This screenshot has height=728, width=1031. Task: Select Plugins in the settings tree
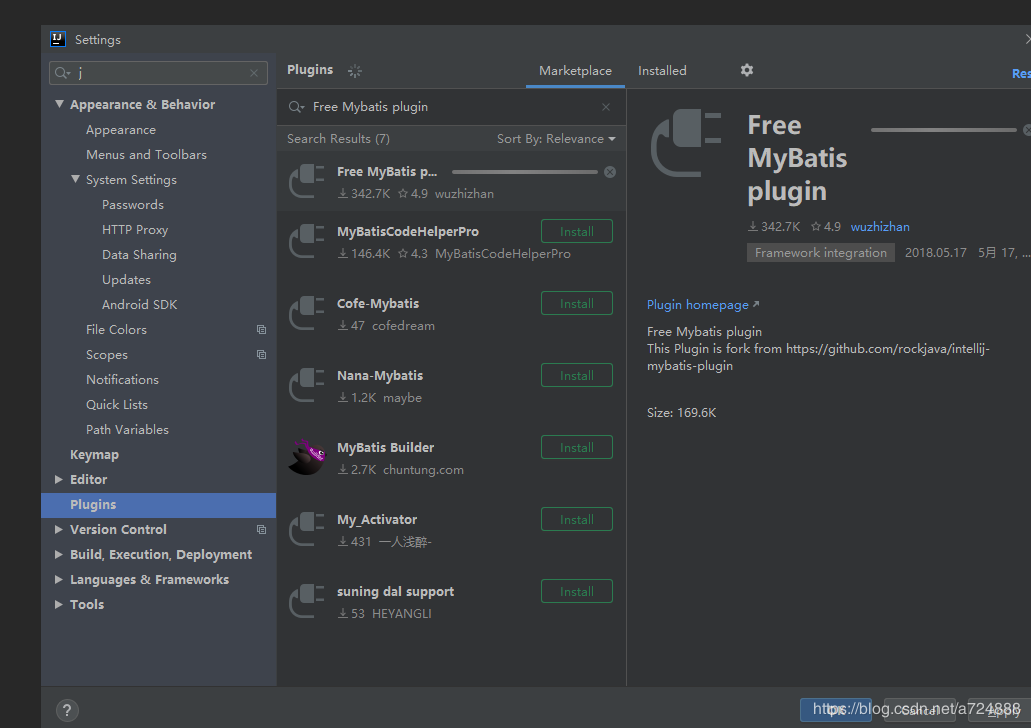tap(158, 504)
